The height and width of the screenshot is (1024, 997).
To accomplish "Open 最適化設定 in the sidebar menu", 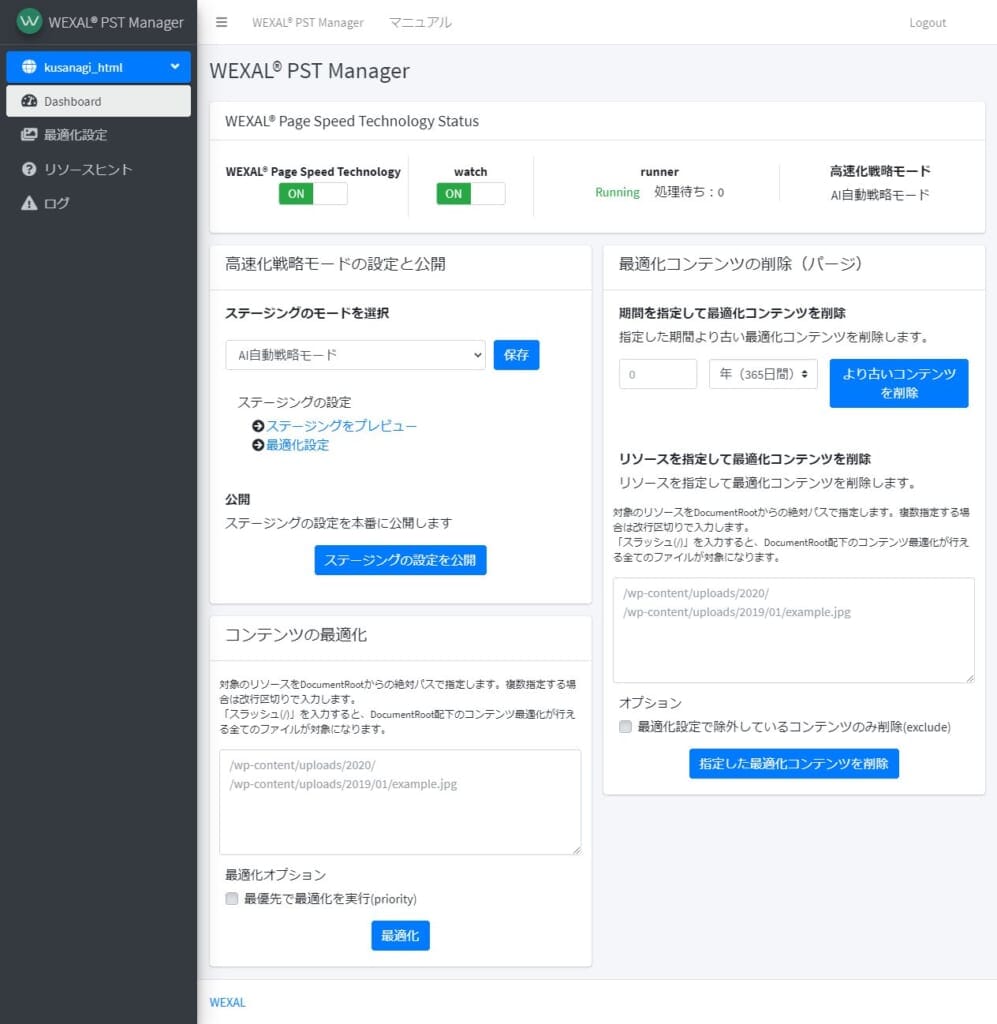I will click(x=99, y=135).
